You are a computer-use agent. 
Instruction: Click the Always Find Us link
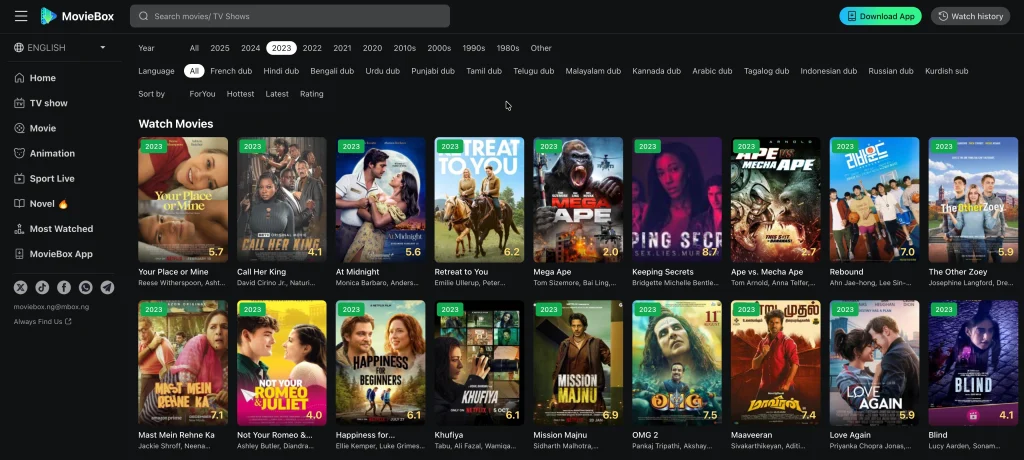point(39,321)
